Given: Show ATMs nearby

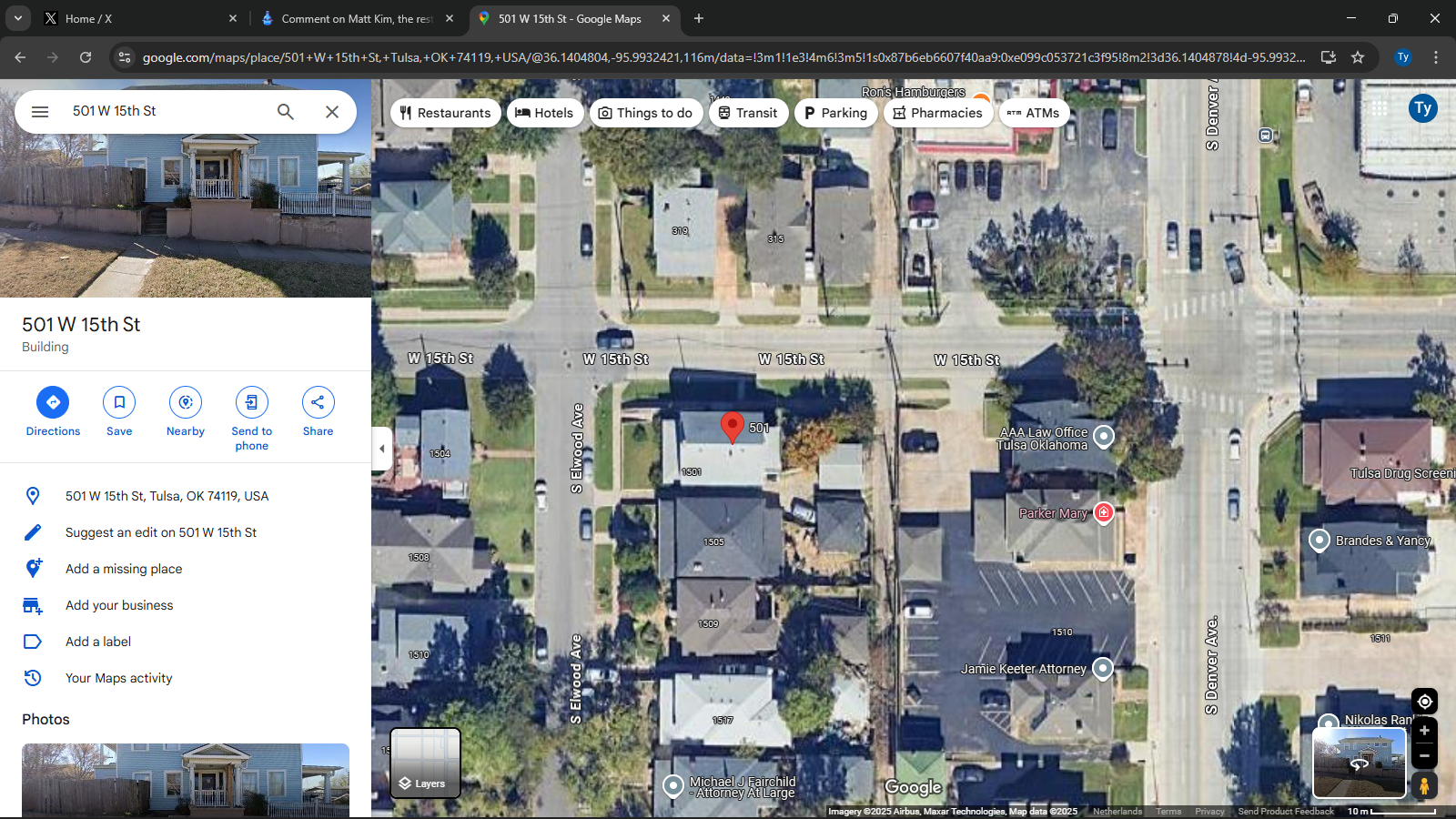Looking at the screenshot, I should click(1033, 113).
